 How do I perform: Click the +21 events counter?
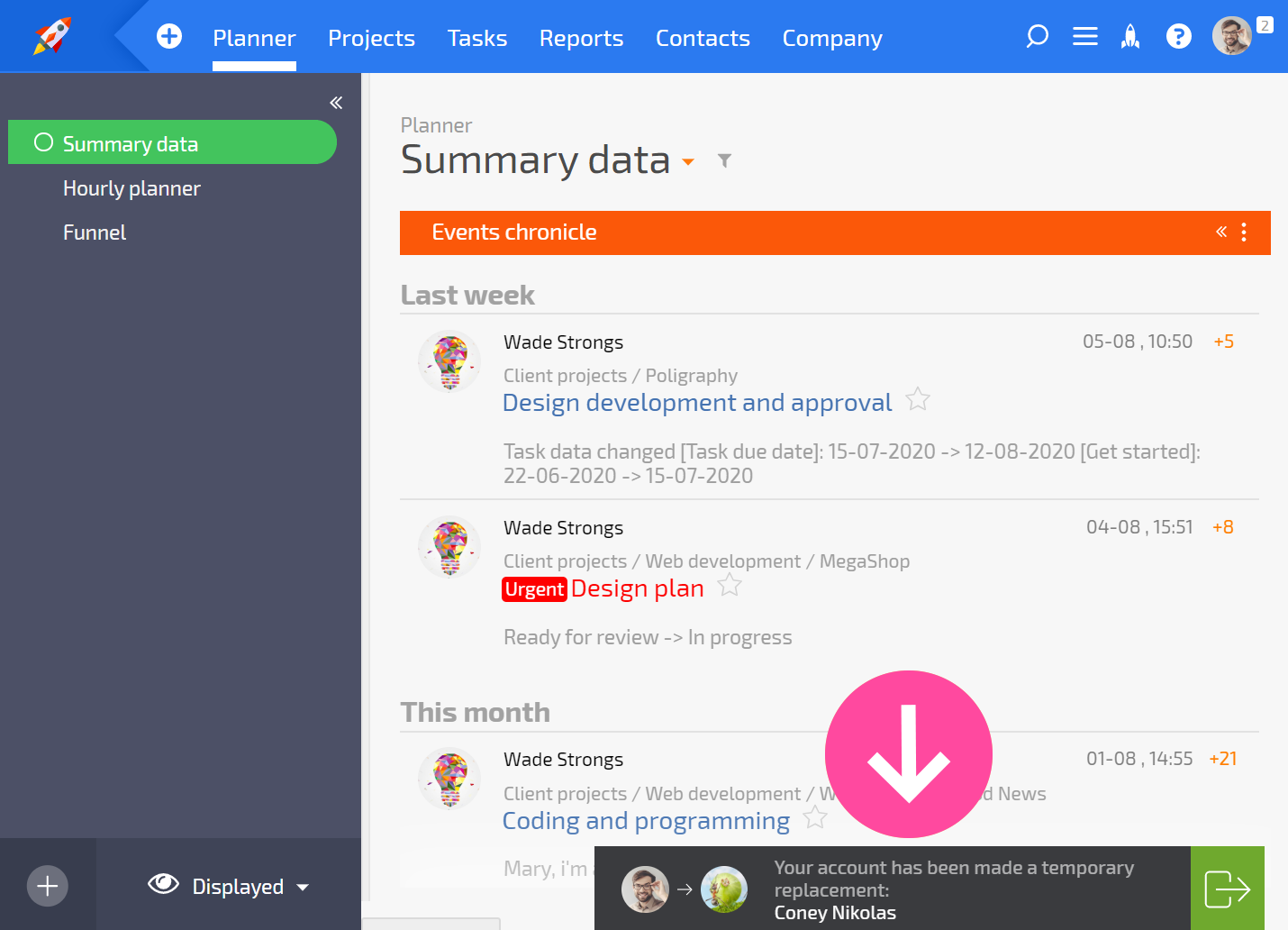[x=1223, y=759]
